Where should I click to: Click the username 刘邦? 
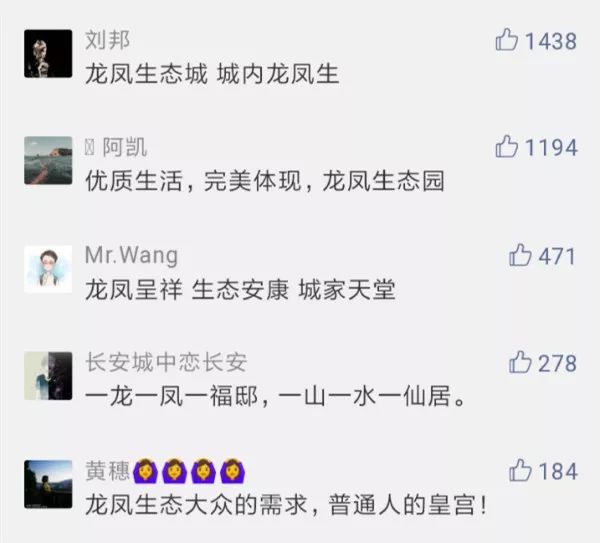(x=108, y=40)
